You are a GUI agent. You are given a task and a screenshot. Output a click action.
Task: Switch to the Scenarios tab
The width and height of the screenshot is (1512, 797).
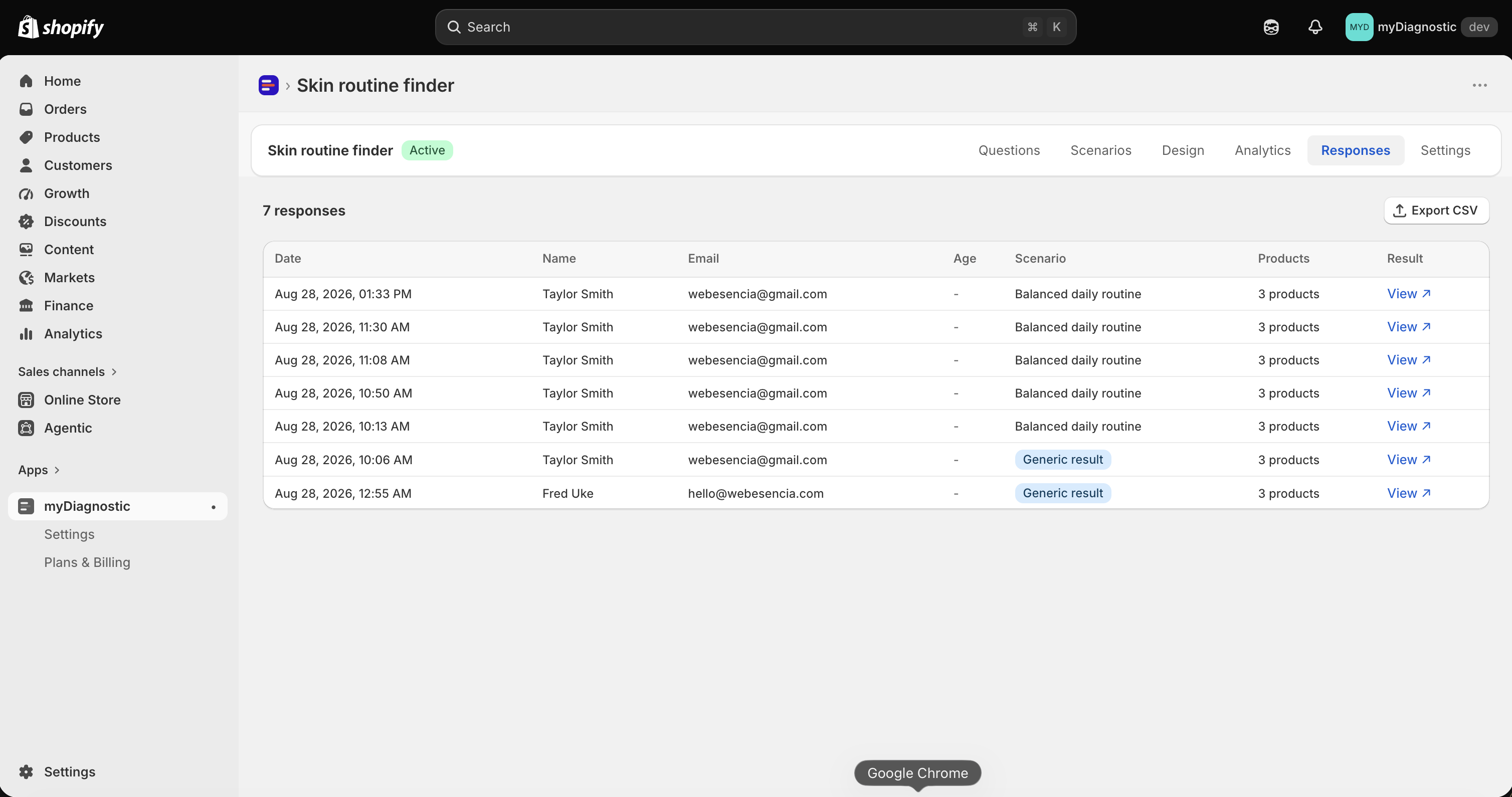[x=1100, y=150]
